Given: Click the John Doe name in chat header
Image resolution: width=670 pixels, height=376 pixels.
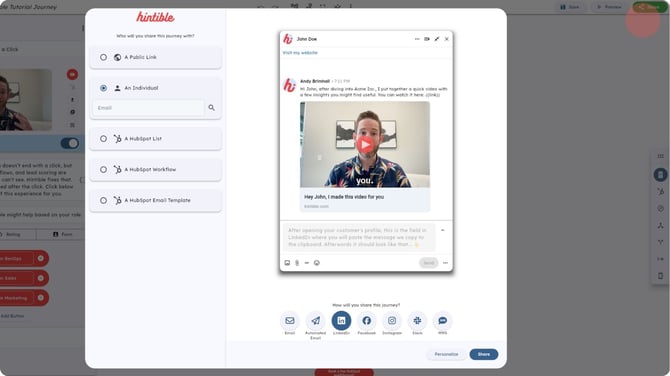Looking at the screenshot, I should 307,39.
